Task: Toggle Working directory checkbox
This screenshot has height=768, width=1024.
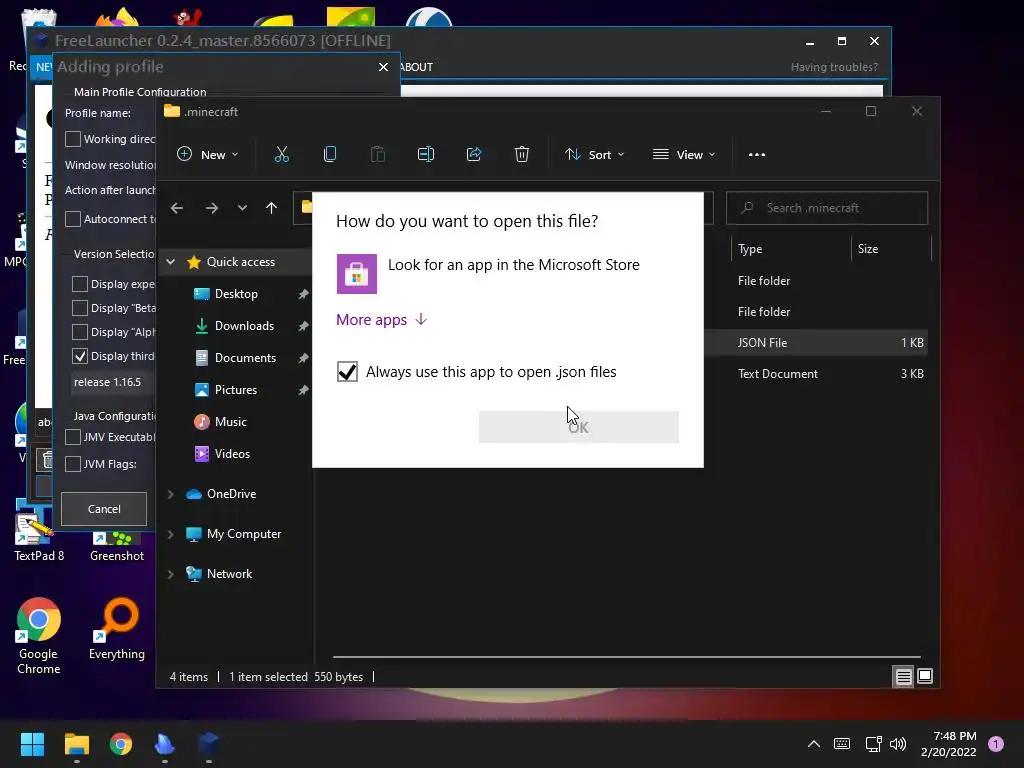Action: tap(73, 139)
